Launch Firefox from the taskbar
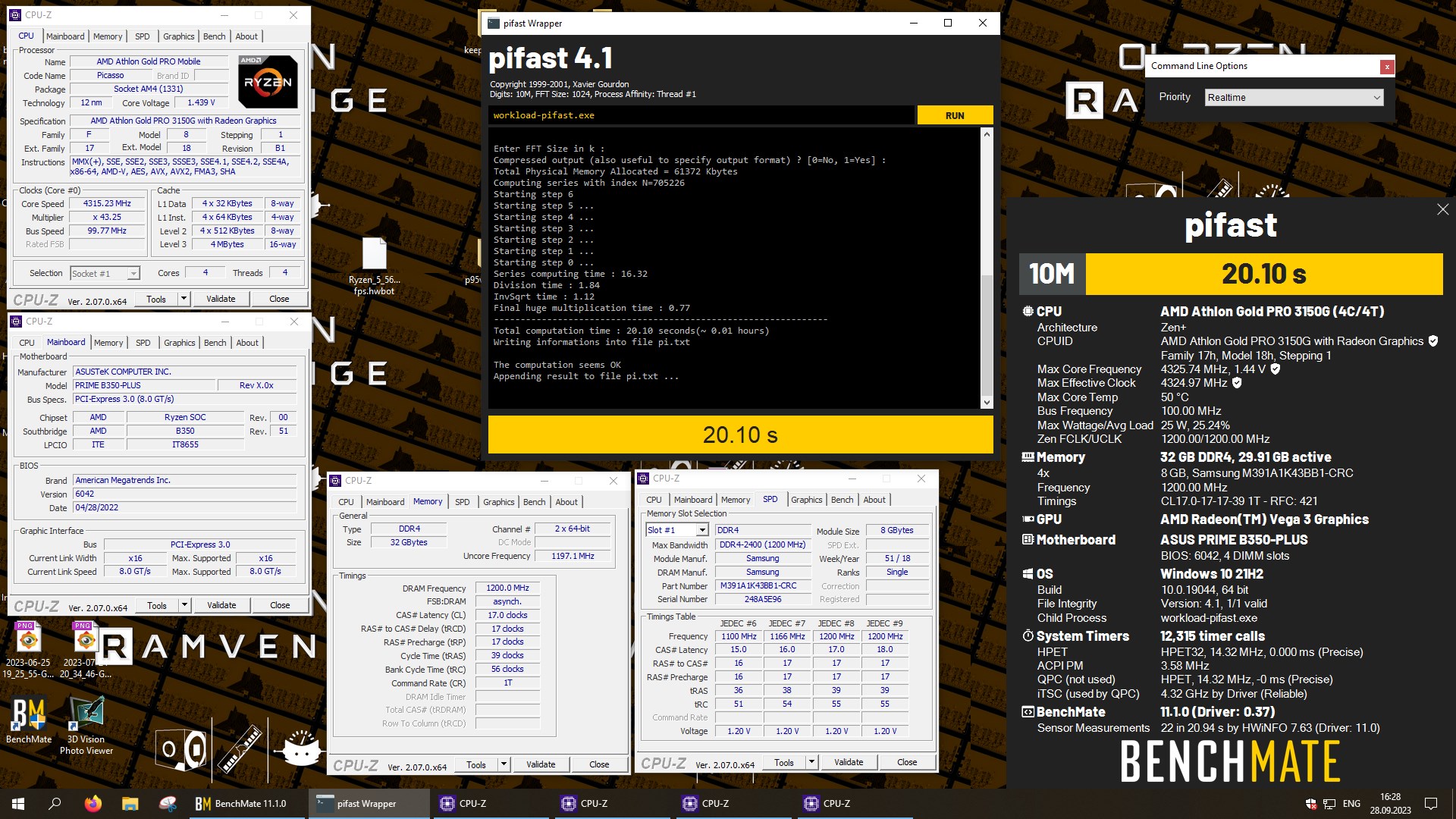Viewport: 1456px width, 819px height. click(93, 804)
